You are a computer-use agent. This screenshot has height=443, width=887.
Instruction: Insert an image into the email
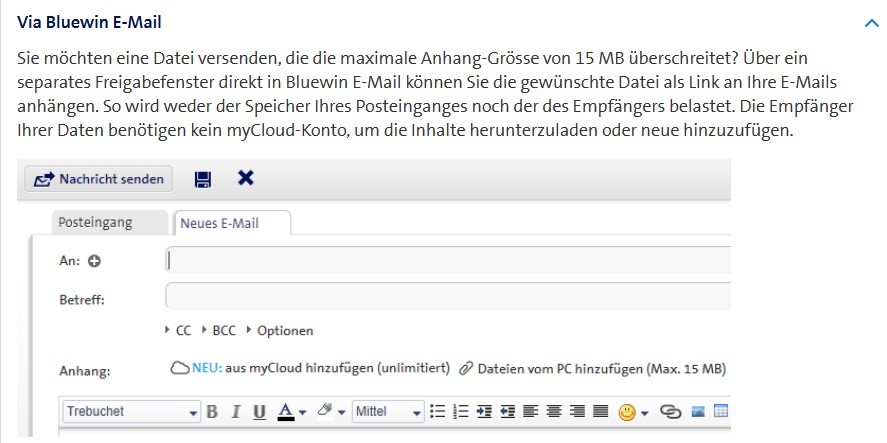pyautogui.click(x=698, y=411)
